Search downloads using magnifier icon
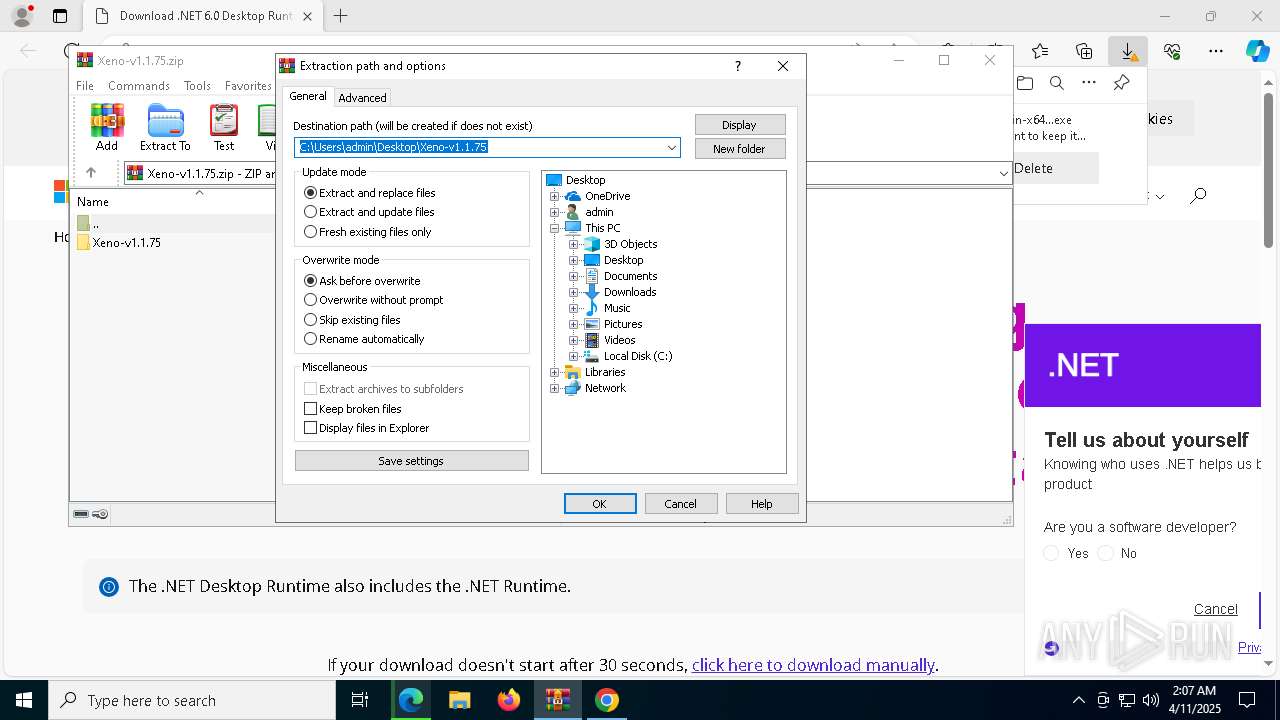This screenshot has width=1280, height=720. (x=1057, y=83)
